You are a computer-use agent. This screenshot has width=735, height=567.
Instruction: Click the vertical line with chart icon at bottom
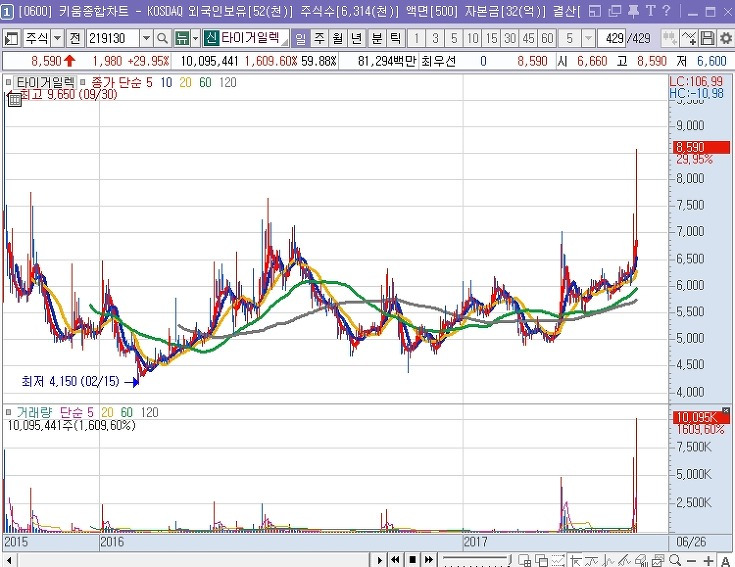coord(608,560)
